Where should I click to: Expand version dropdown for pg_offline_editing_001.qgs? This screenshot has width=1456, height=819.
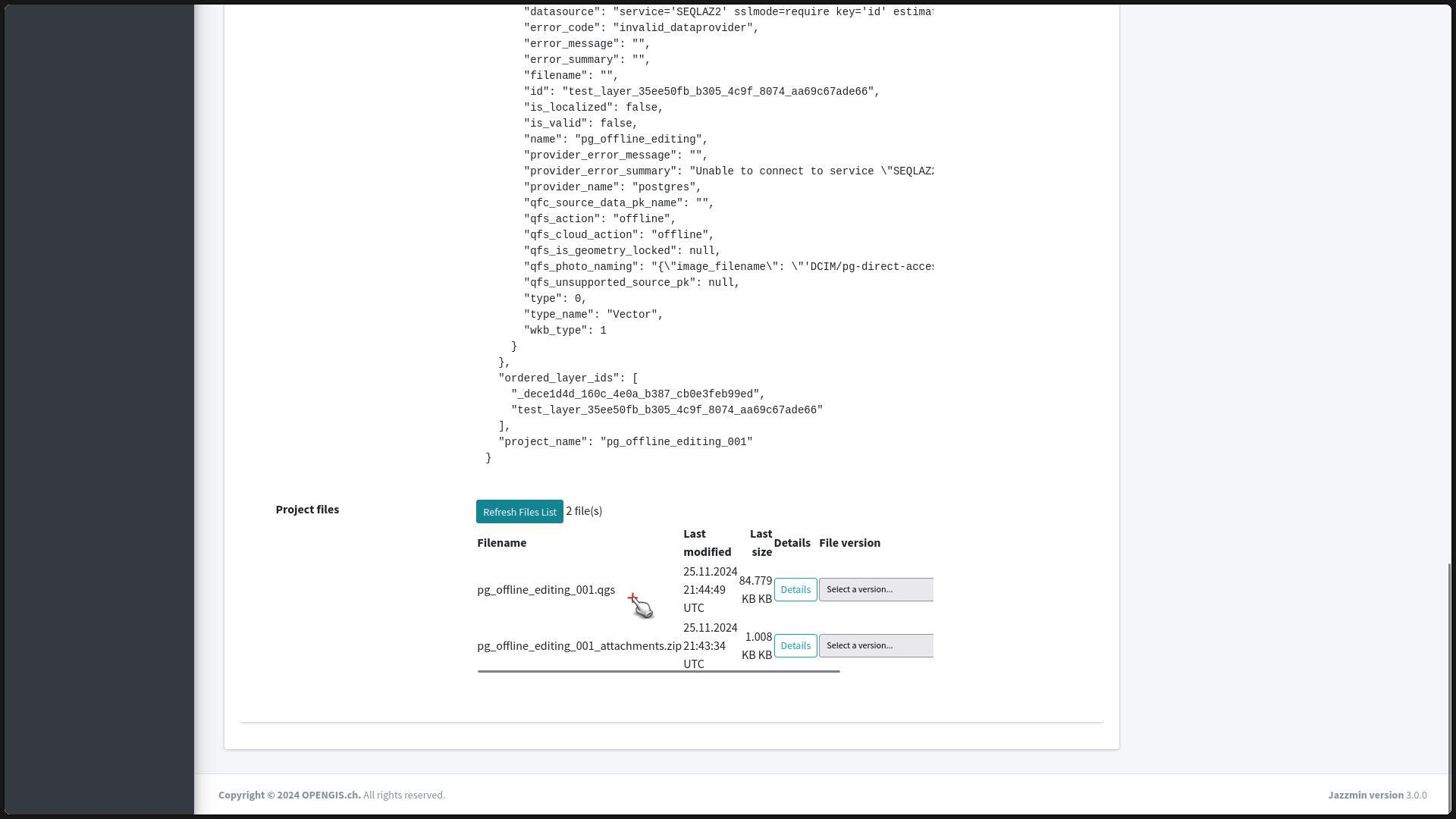click(x=876, y=590)
